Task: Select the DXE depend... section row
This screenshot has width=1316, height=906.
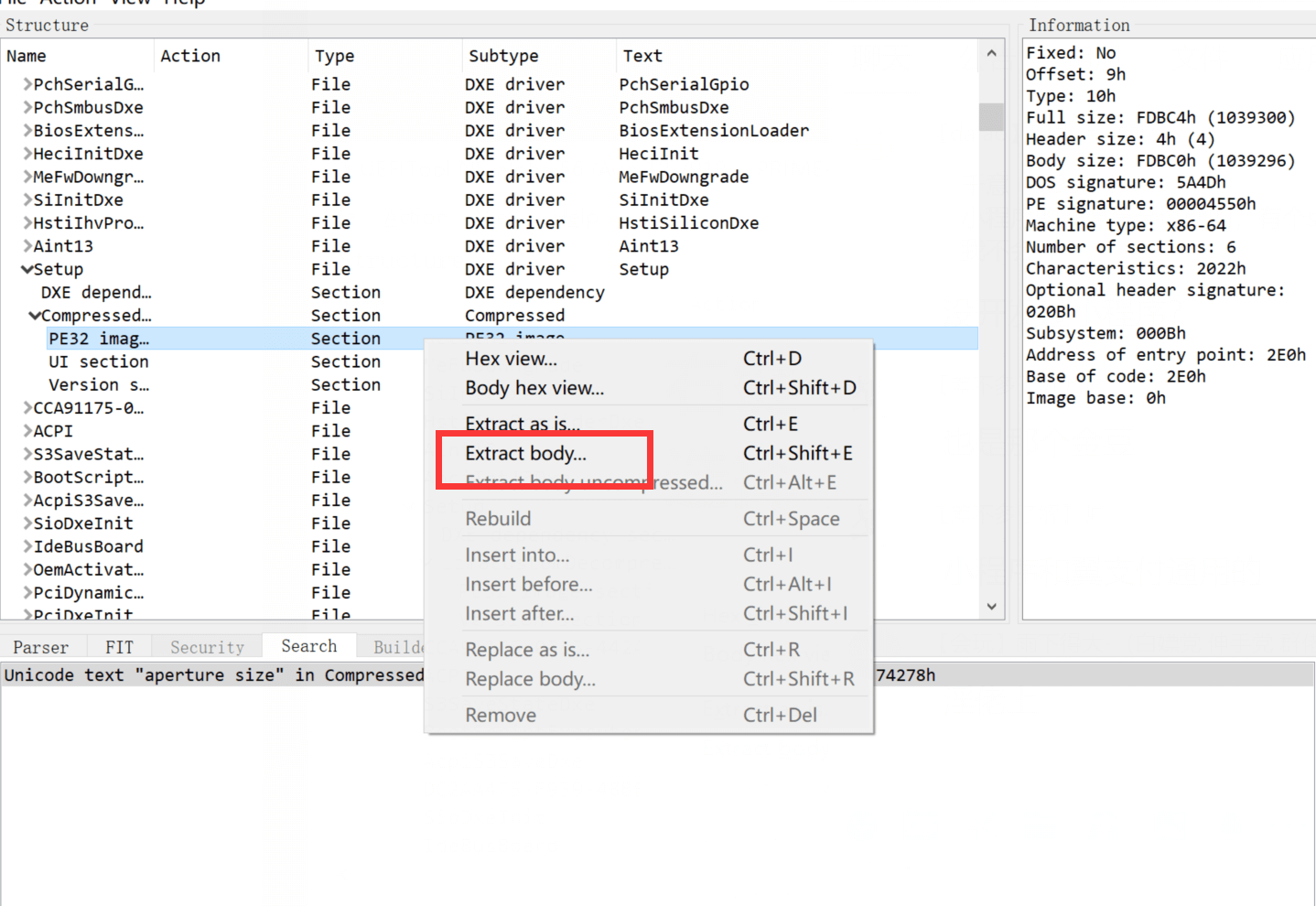Action: 96,293
